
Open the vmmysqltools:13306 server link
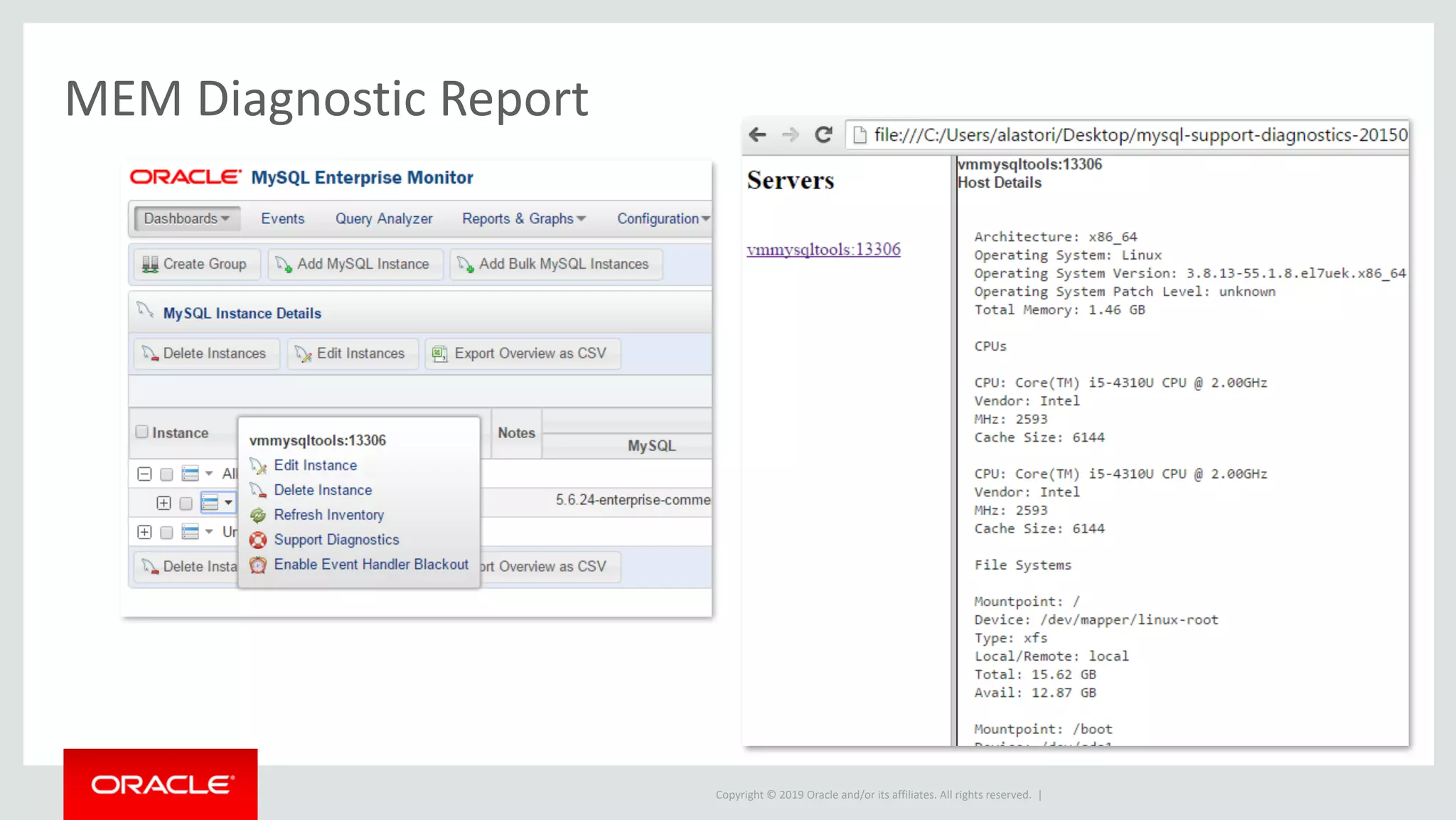(x=823, y=249)
